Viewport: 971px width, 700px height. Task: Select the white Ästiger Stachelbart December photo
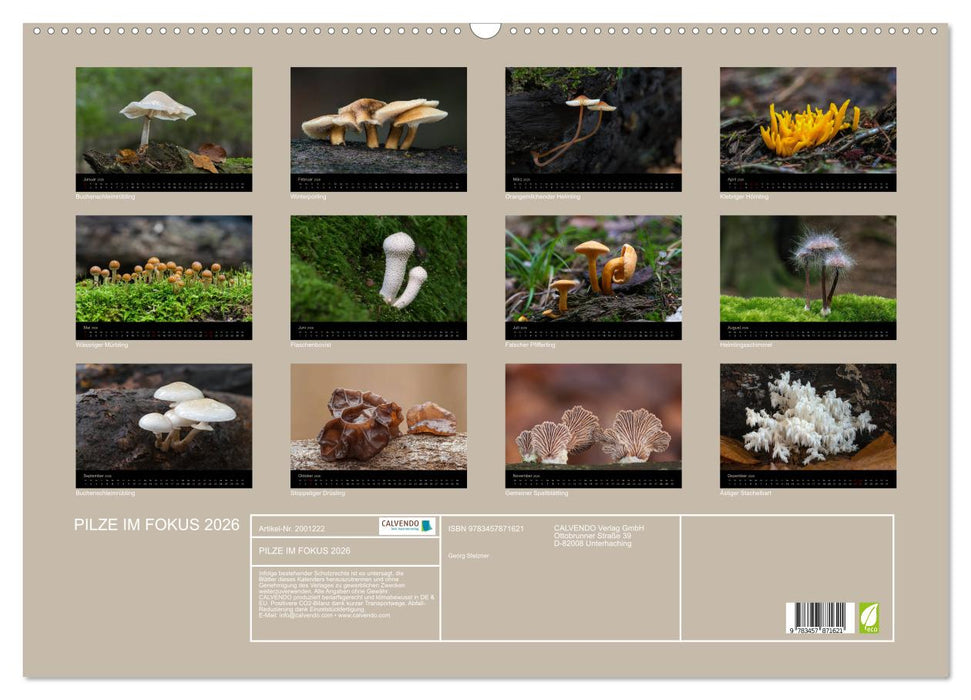click(808, 417)
